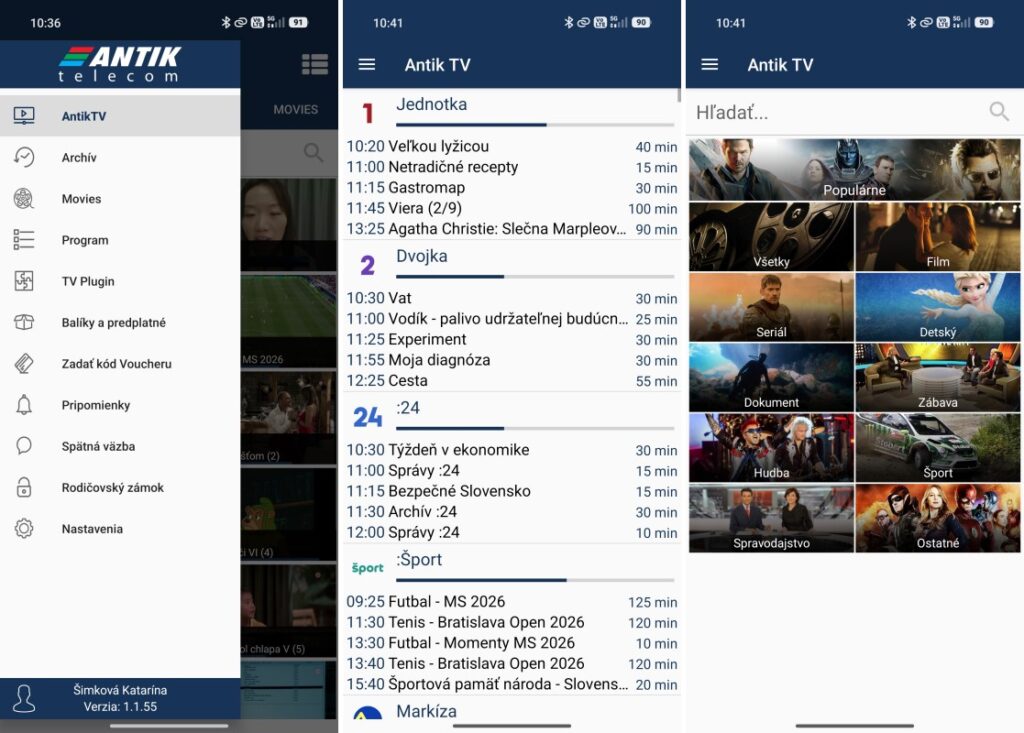Open Populárne category banner
This screenshot has width=1024, height=733.
click(x=854, y=169)
